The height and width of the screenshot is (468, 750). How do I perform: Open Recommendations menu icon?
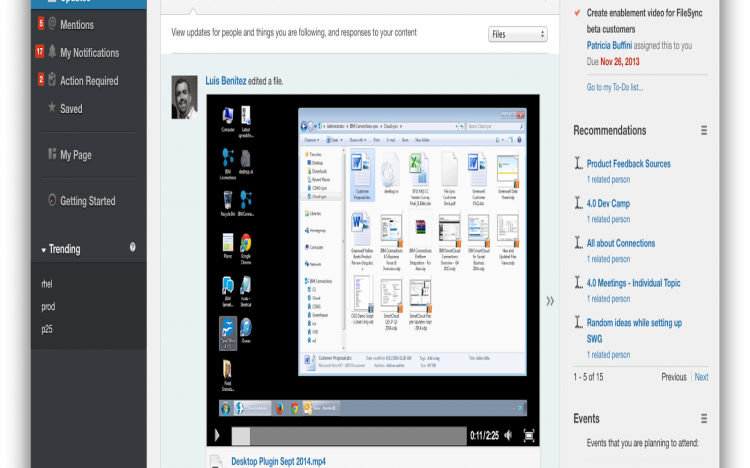coord(704,130)
